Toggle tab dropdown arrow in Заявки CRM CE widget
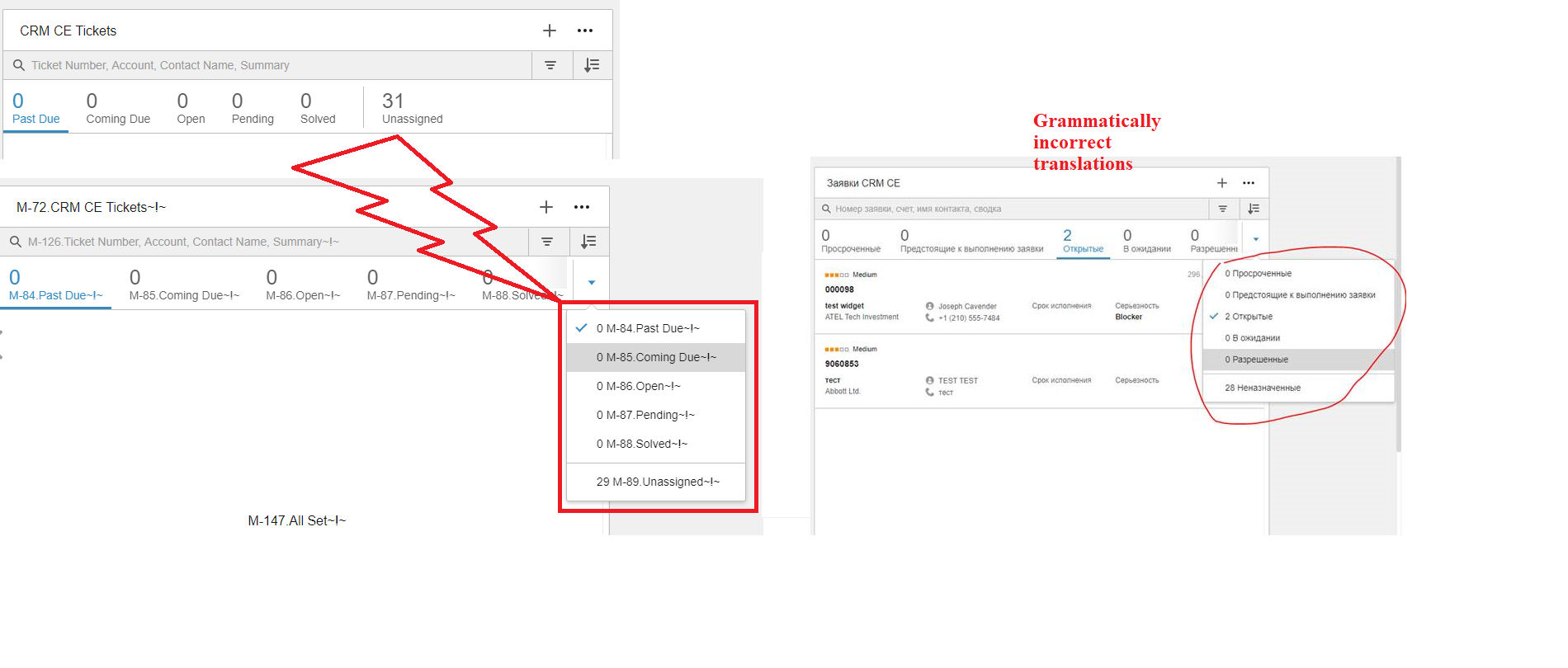The image size is (1568, 668). pyautogui.click(x=1256, y=239)
